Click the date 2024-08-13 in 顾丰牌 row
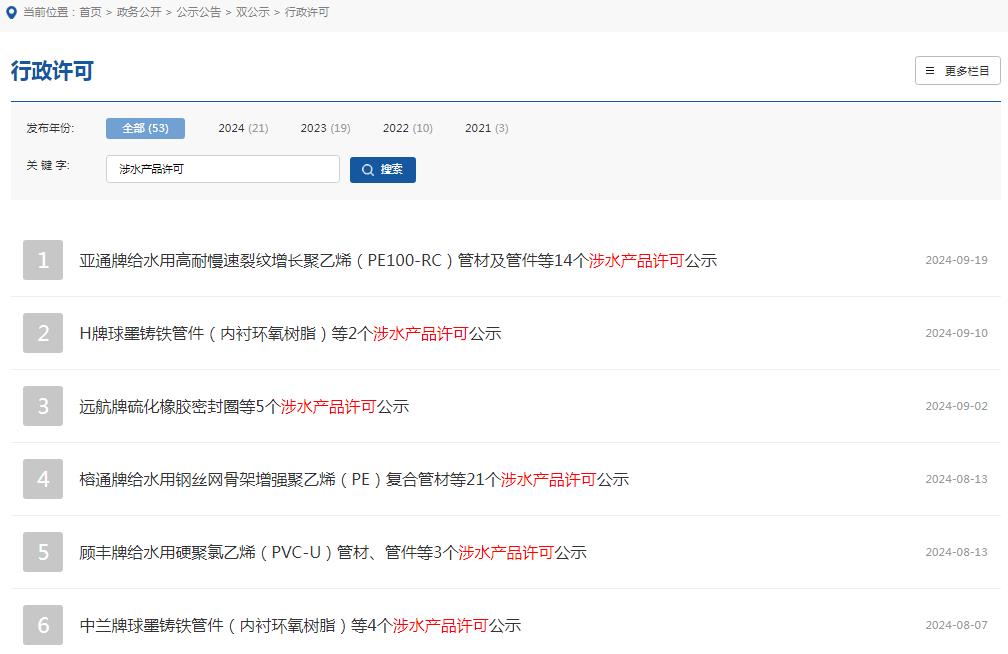Viewport: 1008px width, 654px height. (x=956, y=552)
